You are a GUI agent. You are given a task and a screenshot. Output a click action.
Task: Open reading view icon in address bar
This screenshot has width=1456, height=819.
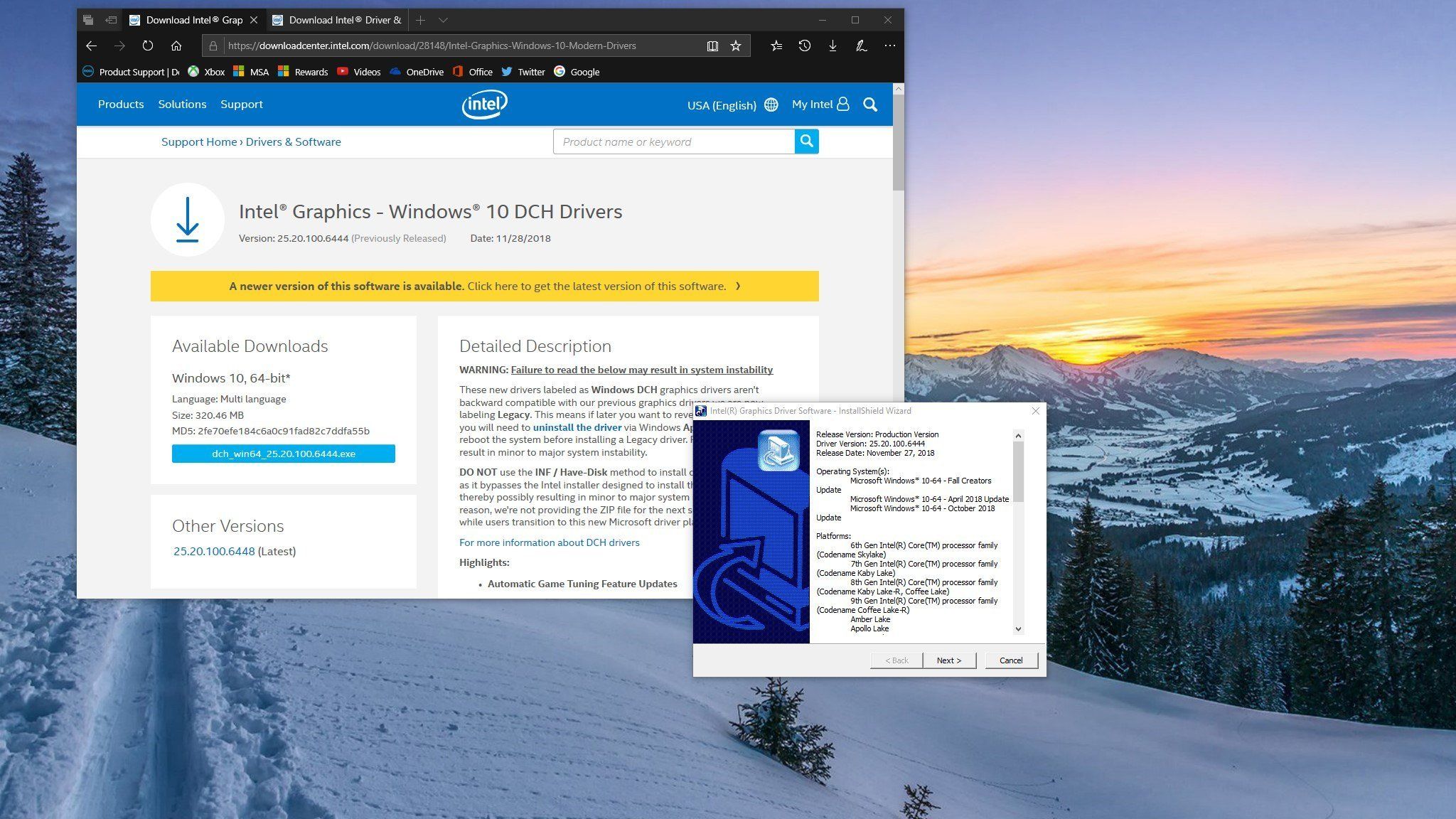tap(712, 45)
